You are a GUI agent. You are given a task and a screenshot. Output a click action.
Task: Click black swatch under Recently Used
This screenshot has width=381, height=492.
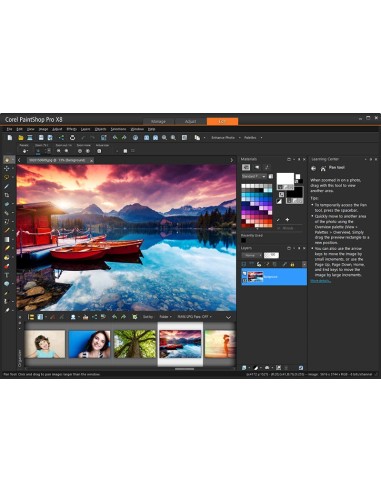point(244,240)
